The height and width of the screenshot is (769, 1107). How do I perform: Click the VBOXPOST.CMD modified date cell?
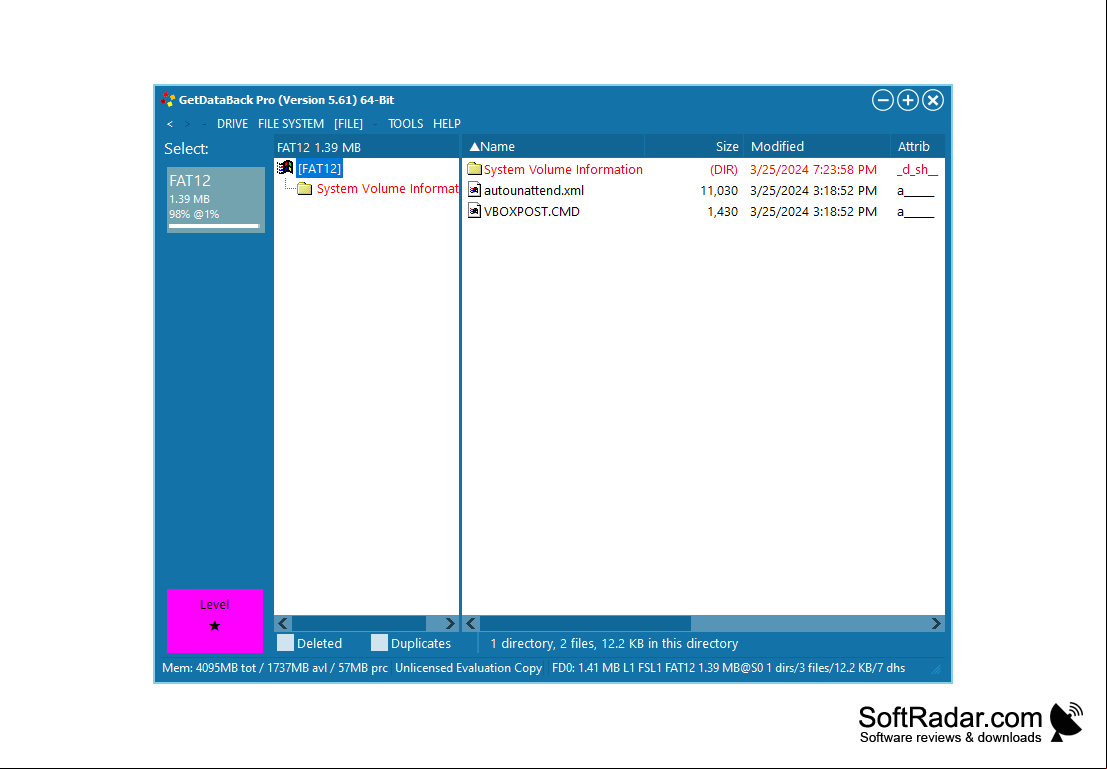tap(813, 211)
